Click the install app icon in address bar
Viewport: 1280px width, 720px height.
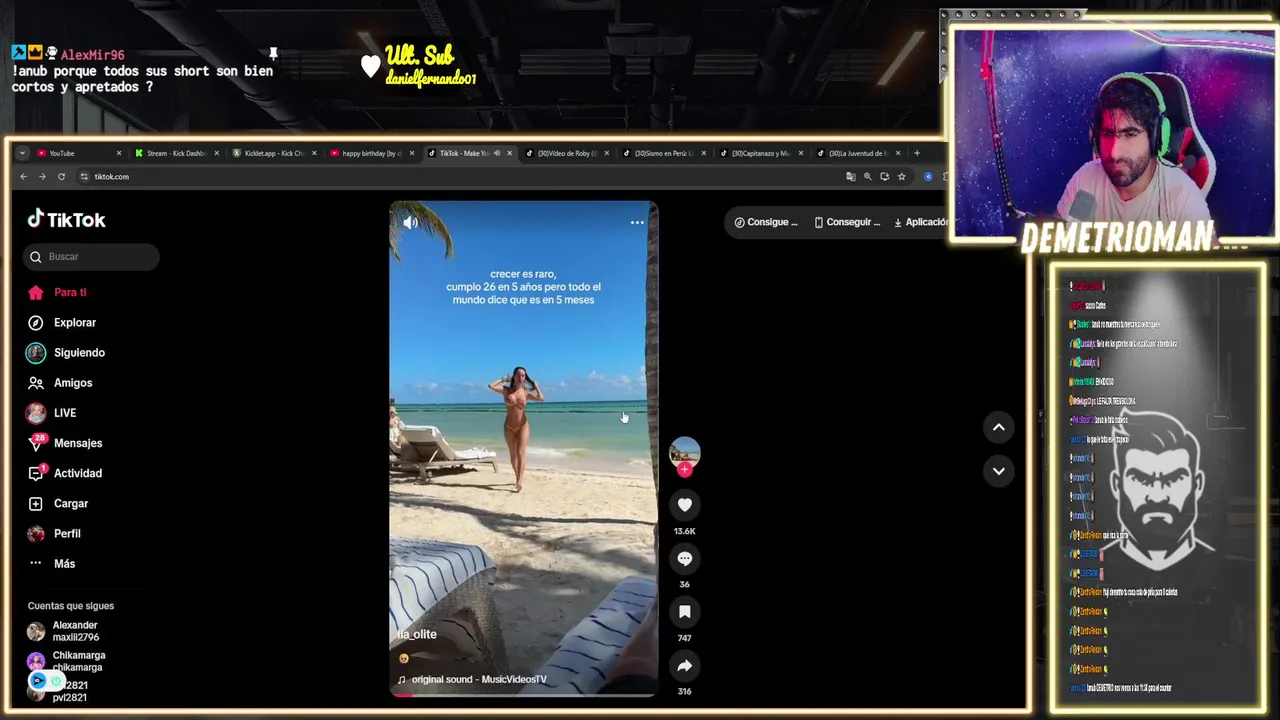click(x=884, y=176)
